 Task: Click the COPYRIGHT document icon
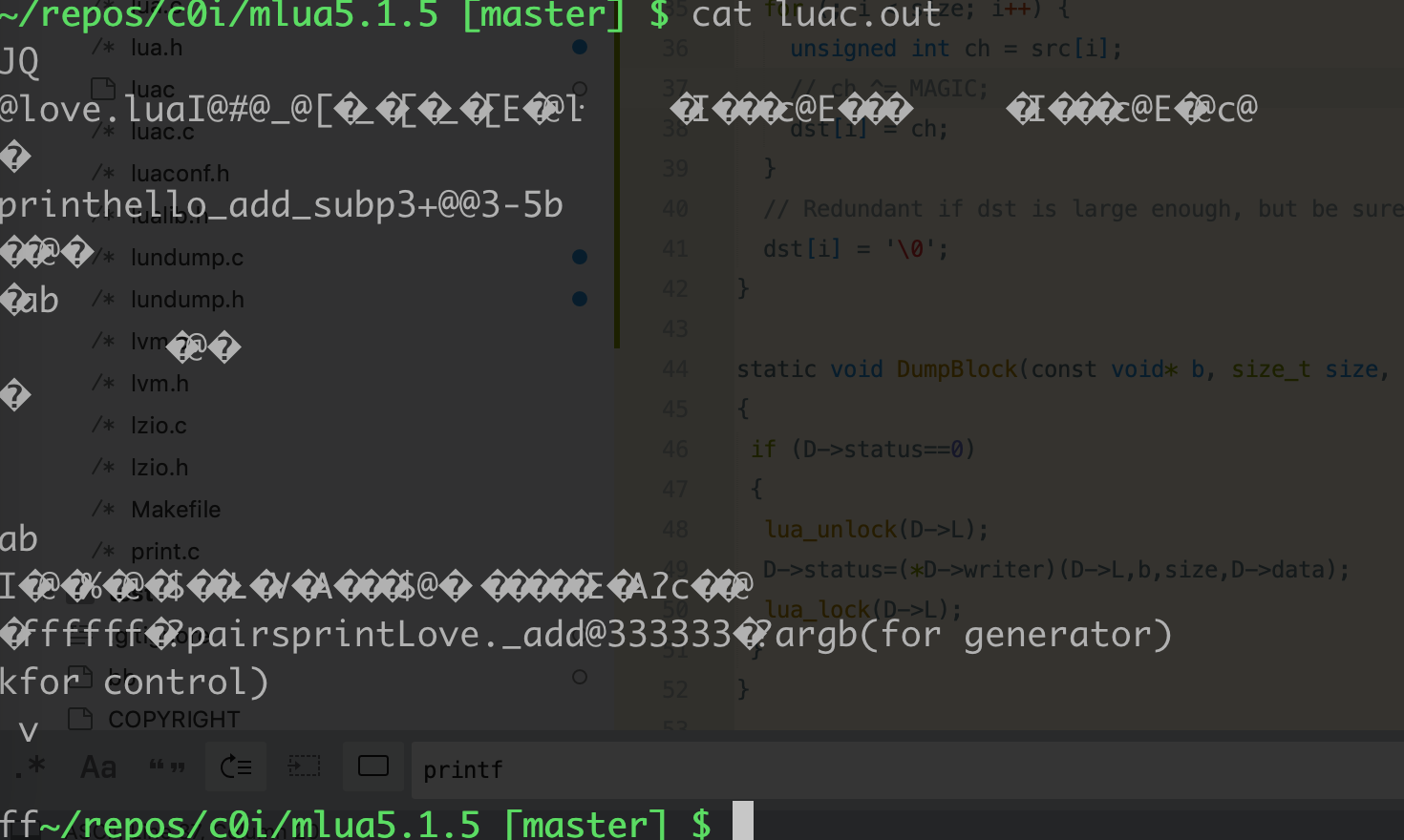[x=80, y=720]
